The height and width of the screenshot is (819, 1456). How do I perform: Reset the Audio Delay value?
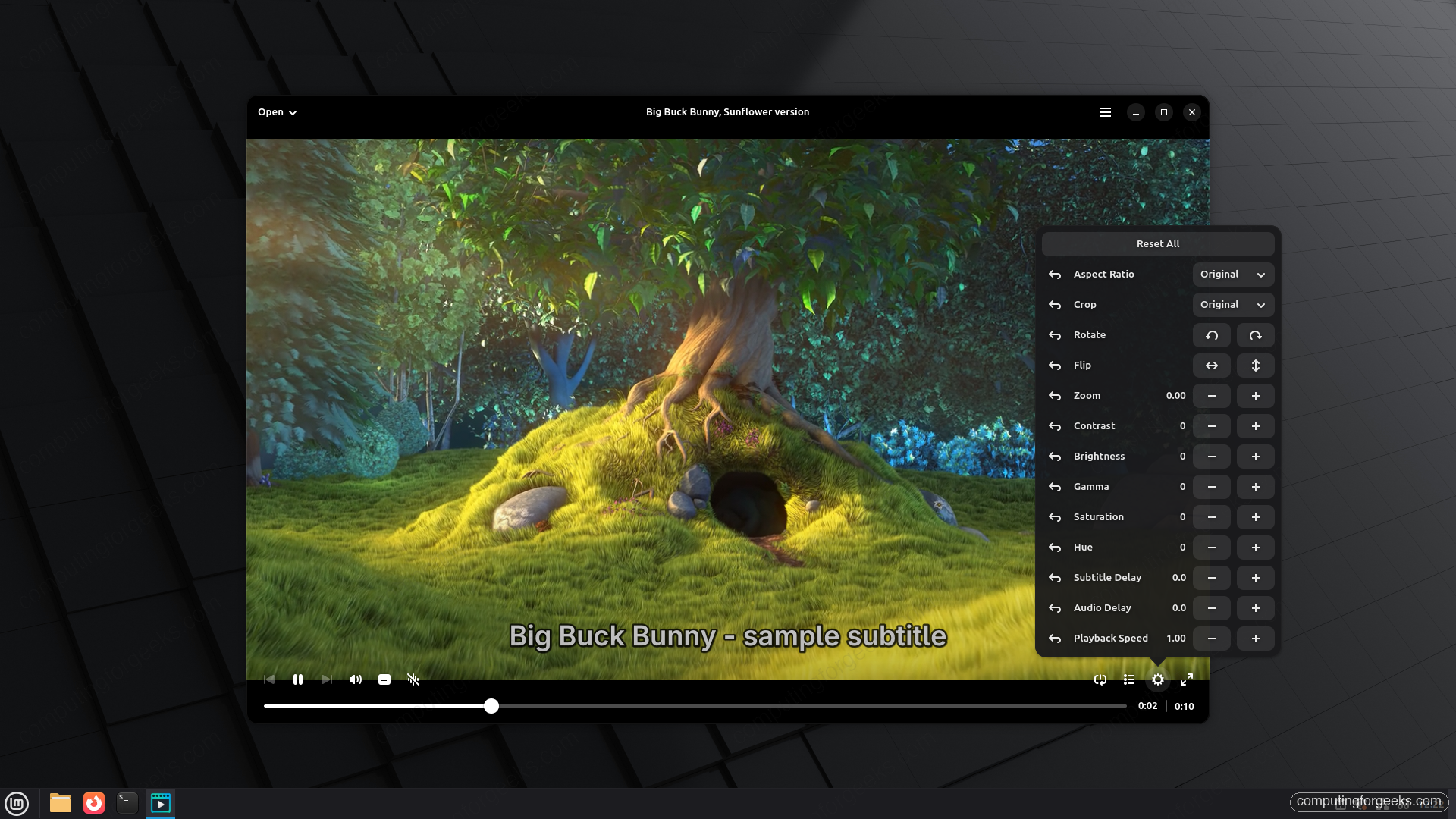[x=1055, y=608]
